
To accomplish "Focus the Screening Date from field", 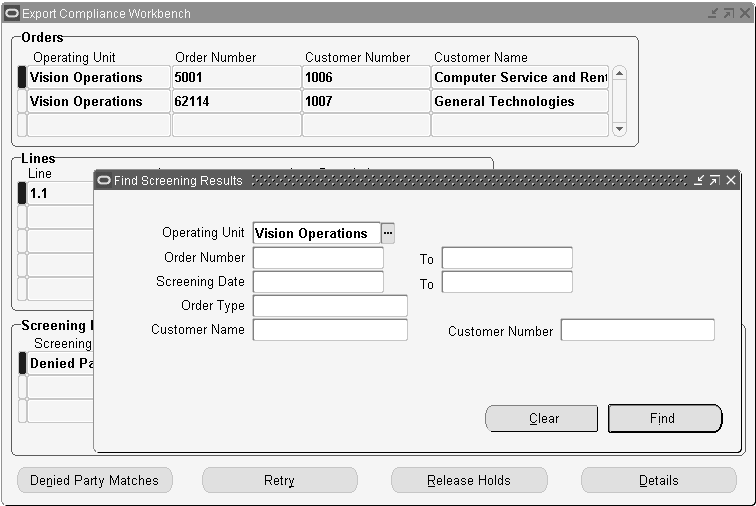I will 318,282.
